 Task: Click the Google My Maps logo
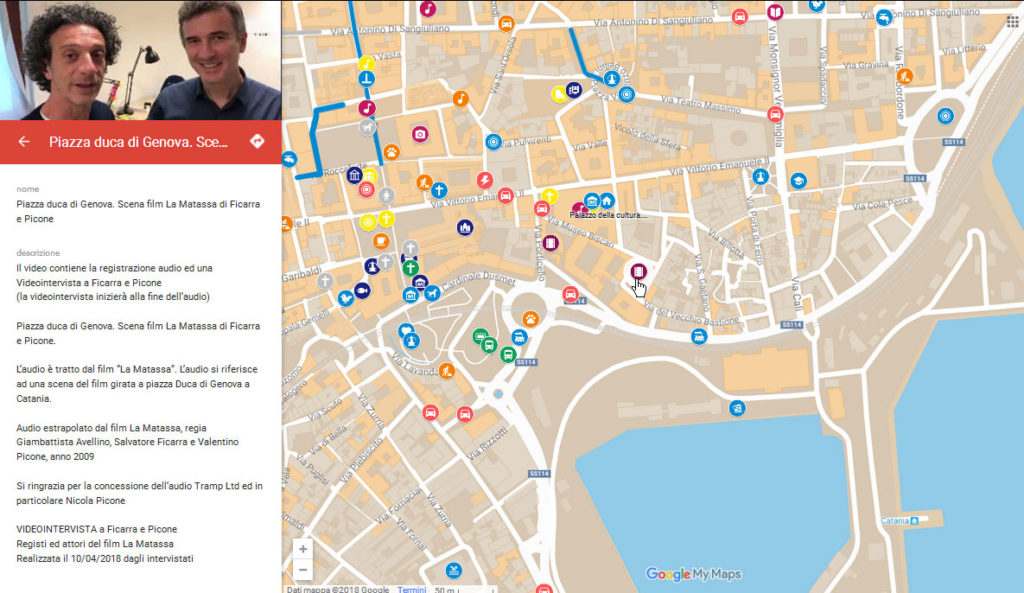click(693, 574)
